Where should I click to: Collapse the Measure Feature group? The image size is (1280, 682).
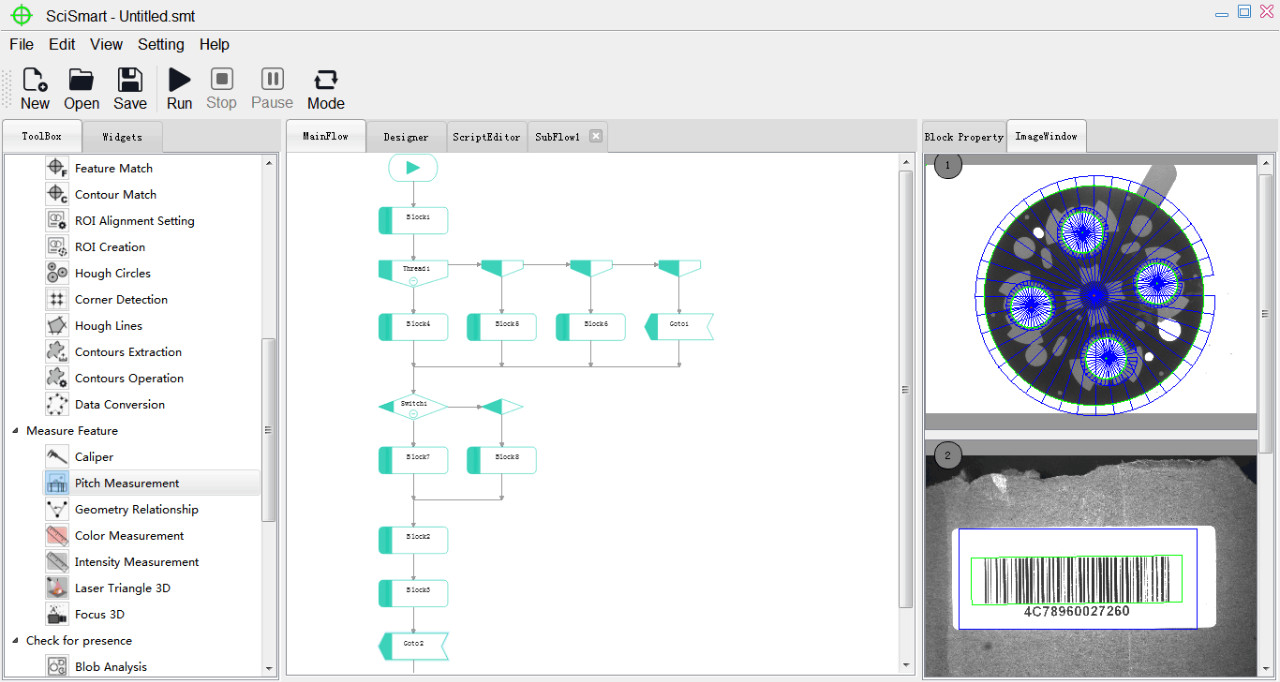[15, 431]
